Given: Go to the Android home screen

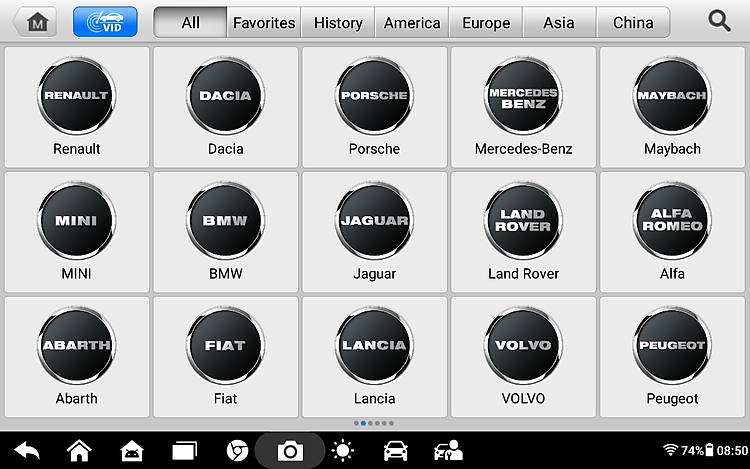Looking at the screenshot, I should pyautogui.click(x=79, y=451).
